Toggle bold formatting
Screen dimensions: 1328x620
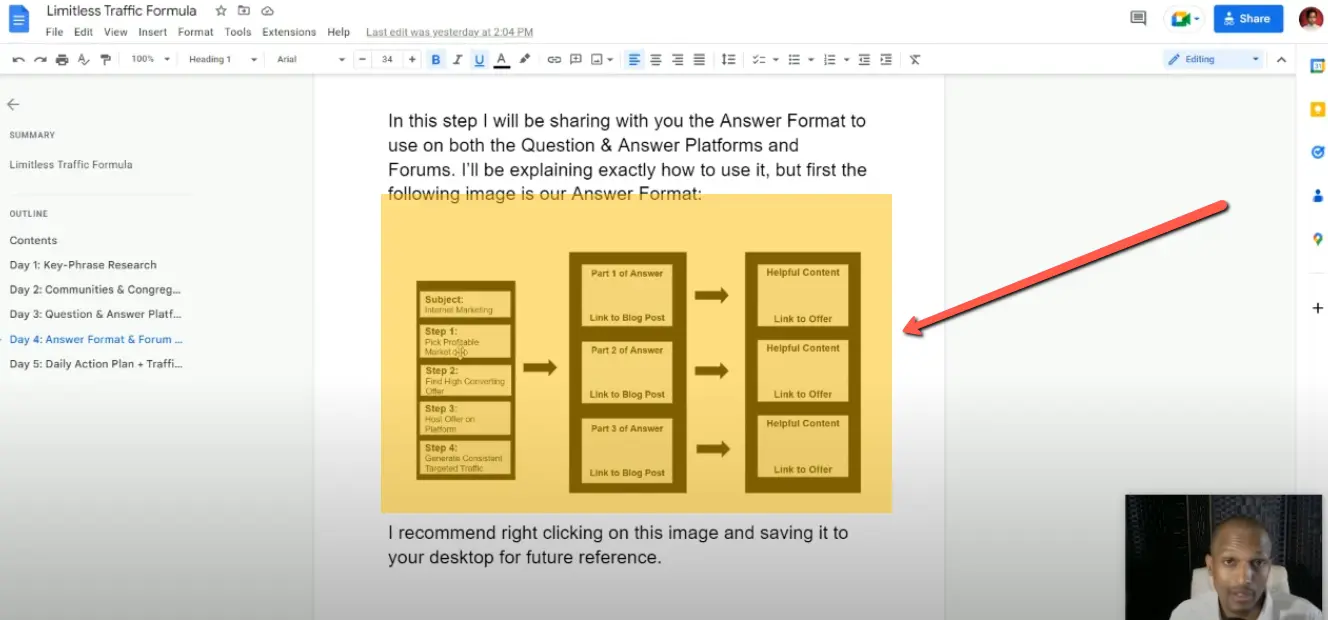click(435, 59)
